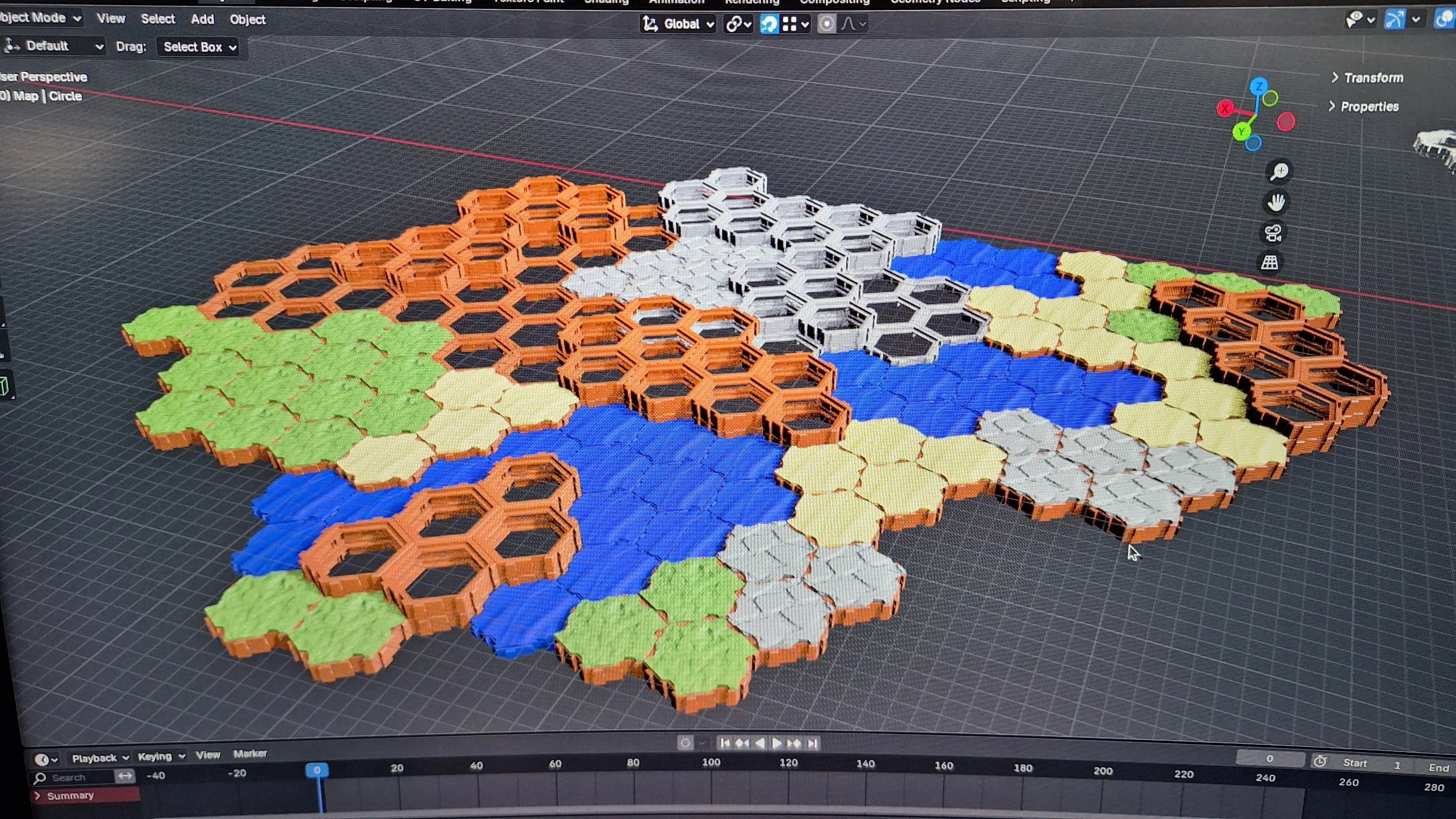1456x819 pixels.
Task: Click the red X axis on the gizmo
Action: (x=1225, y=108)
